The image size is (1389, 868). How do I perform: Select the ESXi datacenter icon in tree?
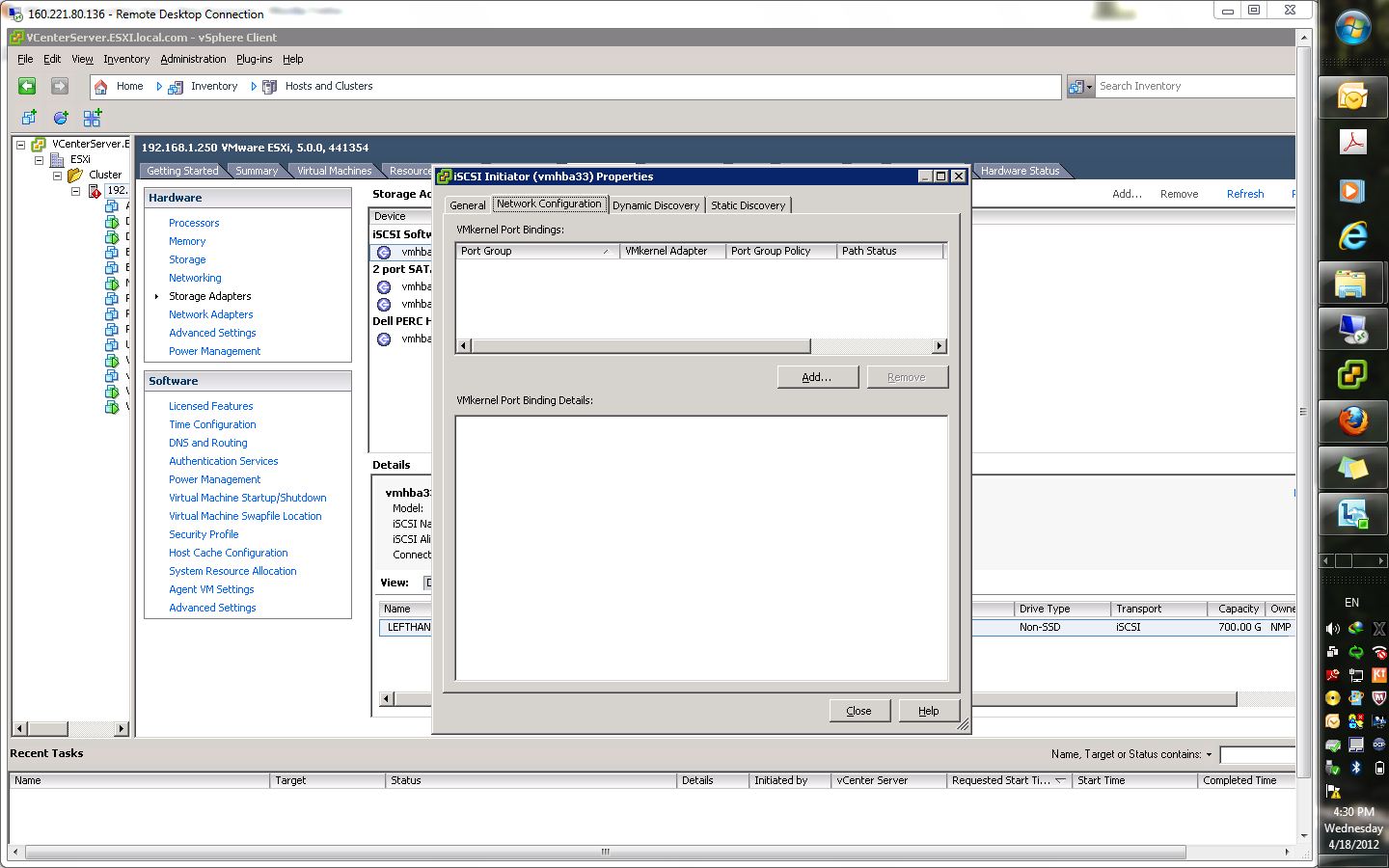click(57, 159)
